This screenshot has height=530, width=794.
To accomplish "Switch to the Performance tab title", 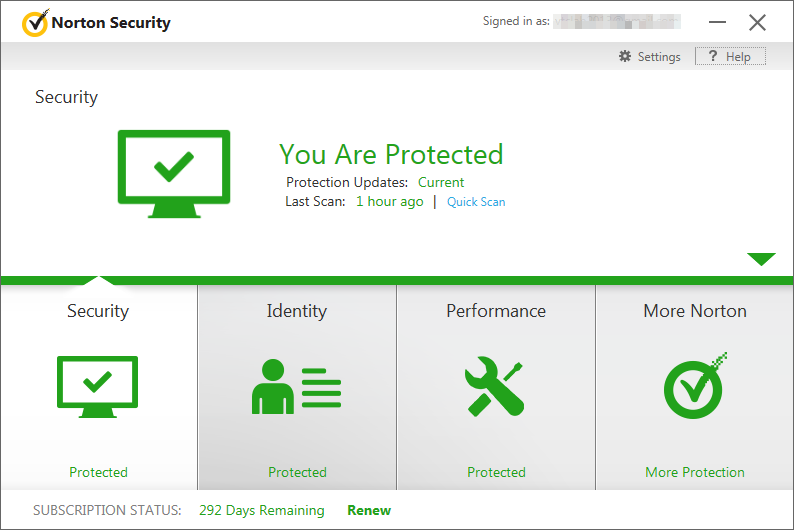I will tap(496, 311).
